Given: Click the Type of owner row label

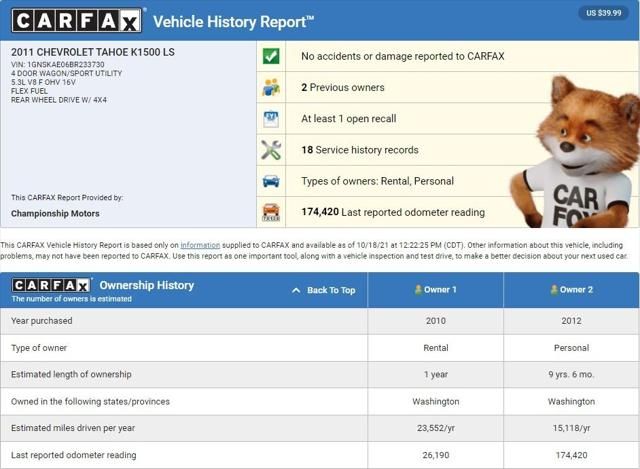Looking at the screenshot, I should (x=39, y=348).
